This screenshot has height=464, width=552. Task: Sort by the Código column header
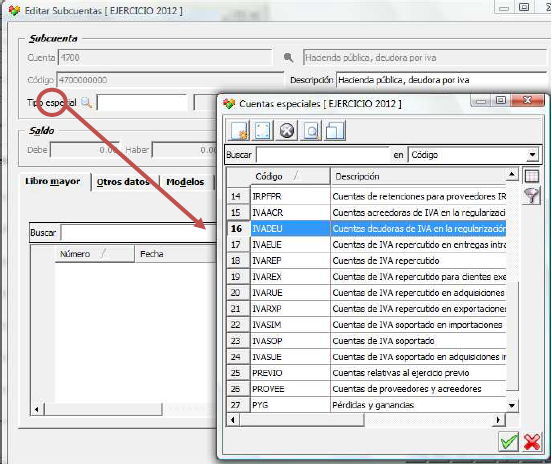(x=290, y=176)
